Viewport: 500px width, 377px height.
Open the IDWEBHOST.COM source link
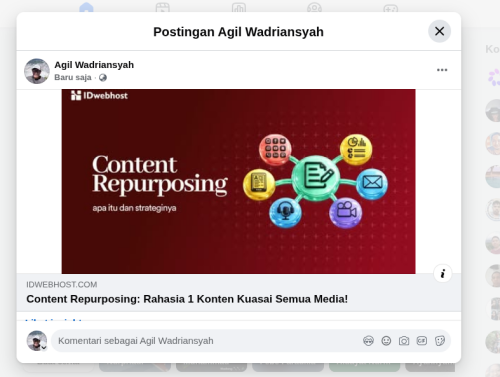[x=62, y=285]
